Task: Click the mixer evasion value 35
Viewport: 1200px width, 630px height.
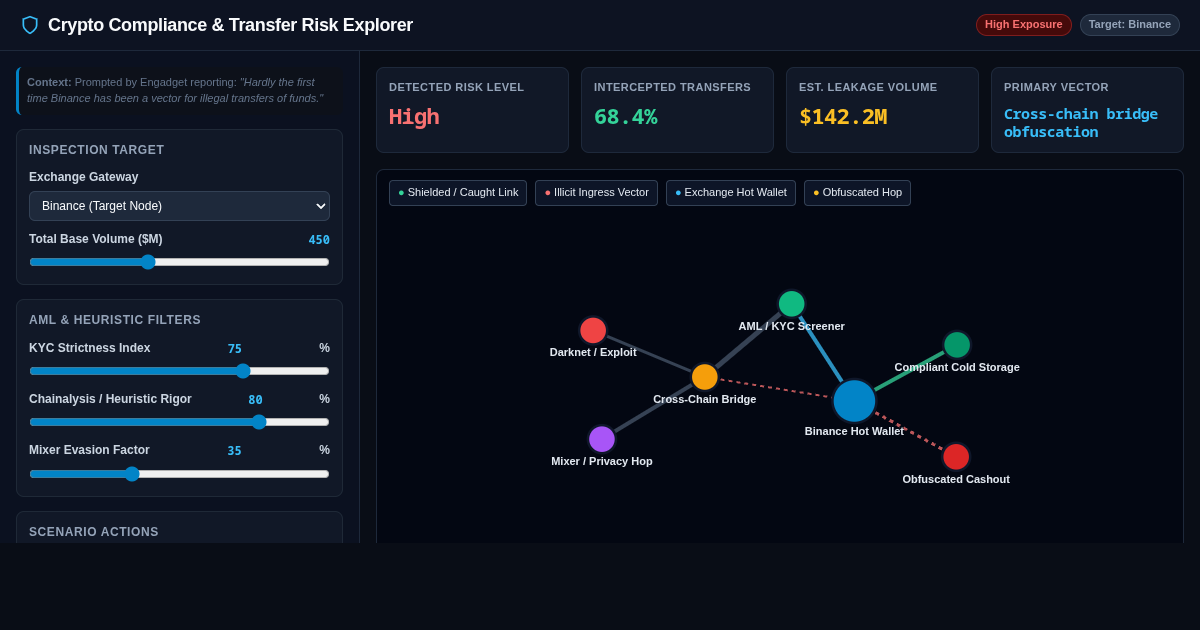Action: (235, 451)
